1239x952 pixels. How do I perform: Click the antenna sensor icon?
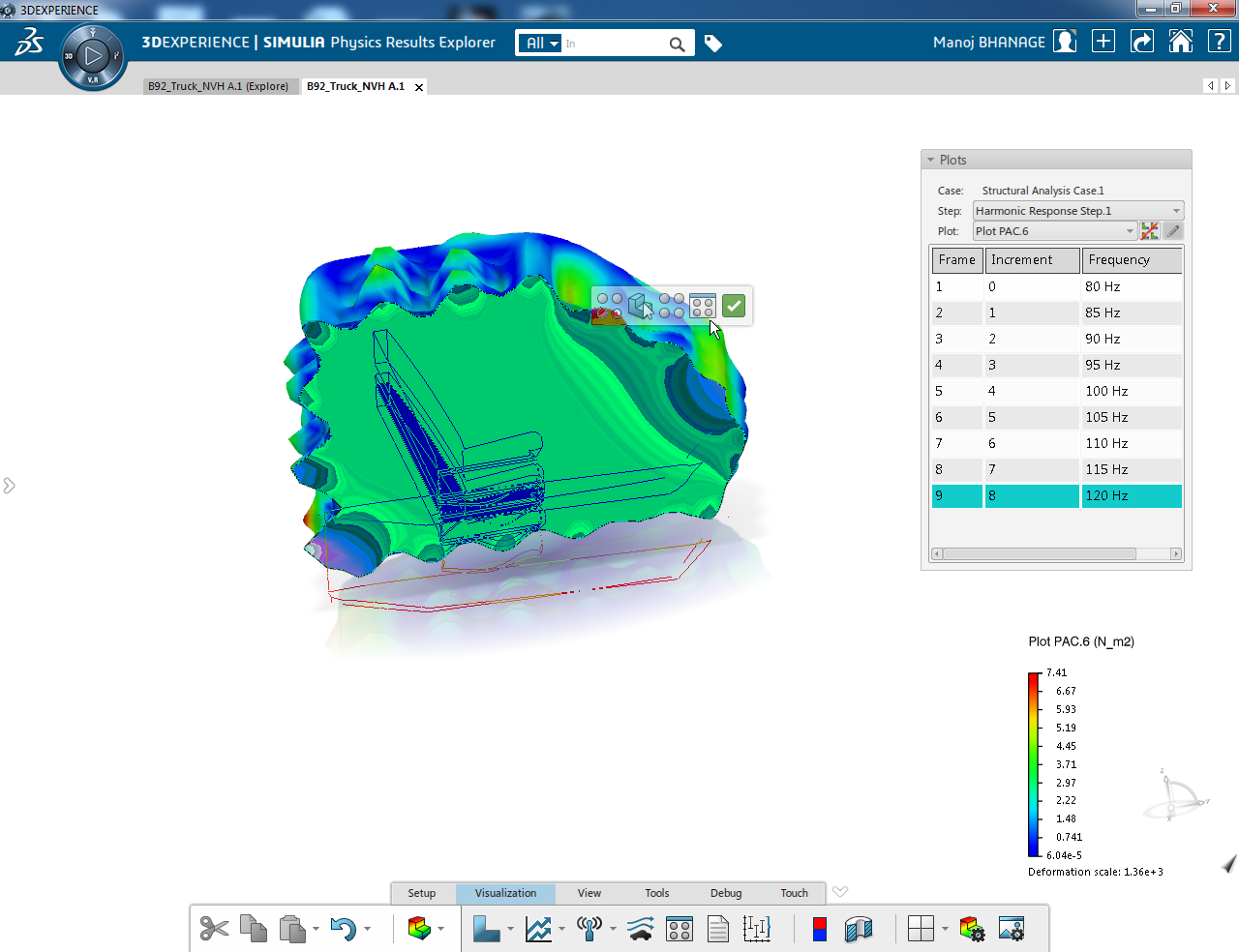[589, 929]
